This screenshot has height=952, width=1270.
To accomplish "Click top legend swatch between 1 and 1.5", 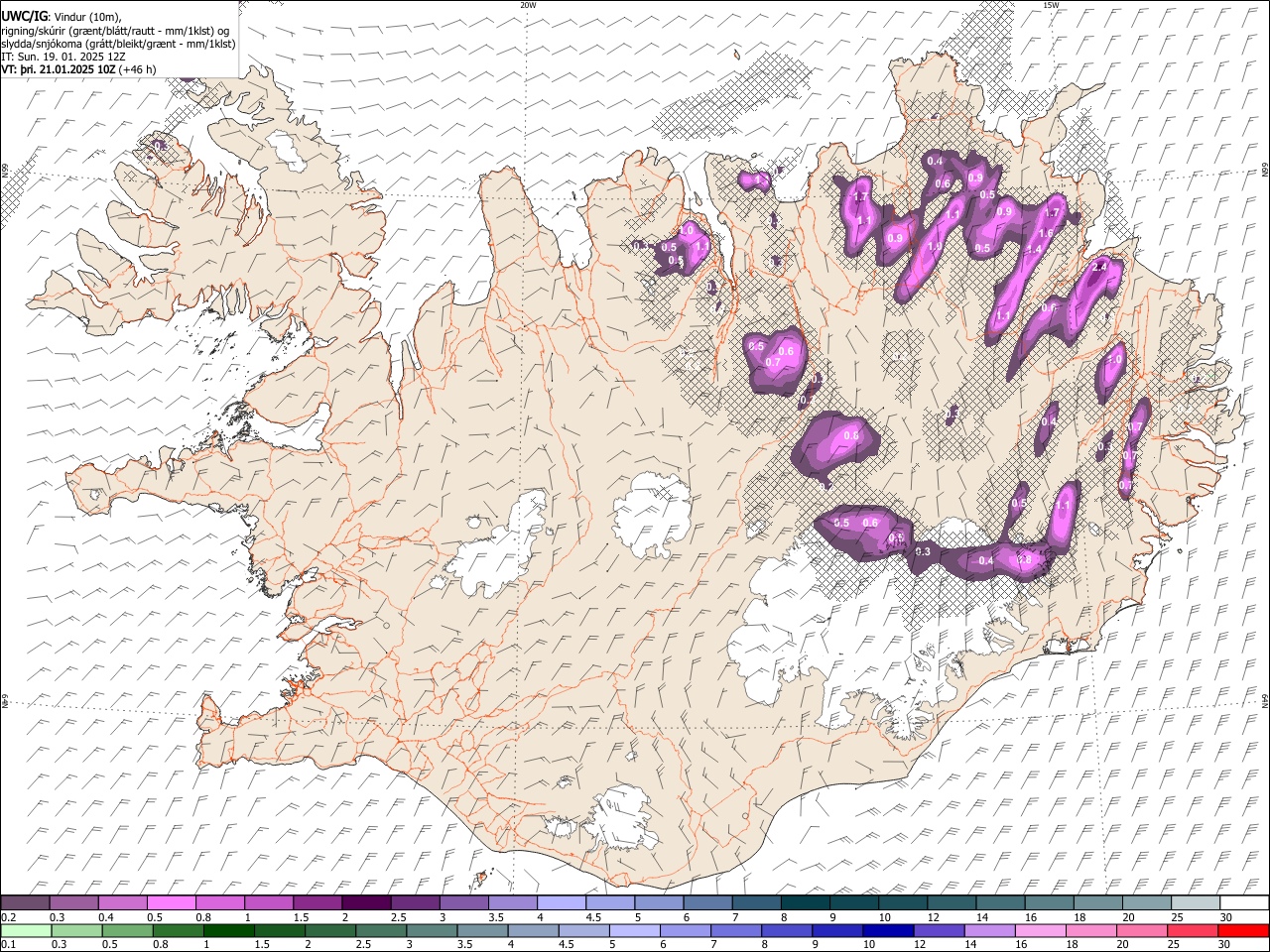I will coord(269,903).
